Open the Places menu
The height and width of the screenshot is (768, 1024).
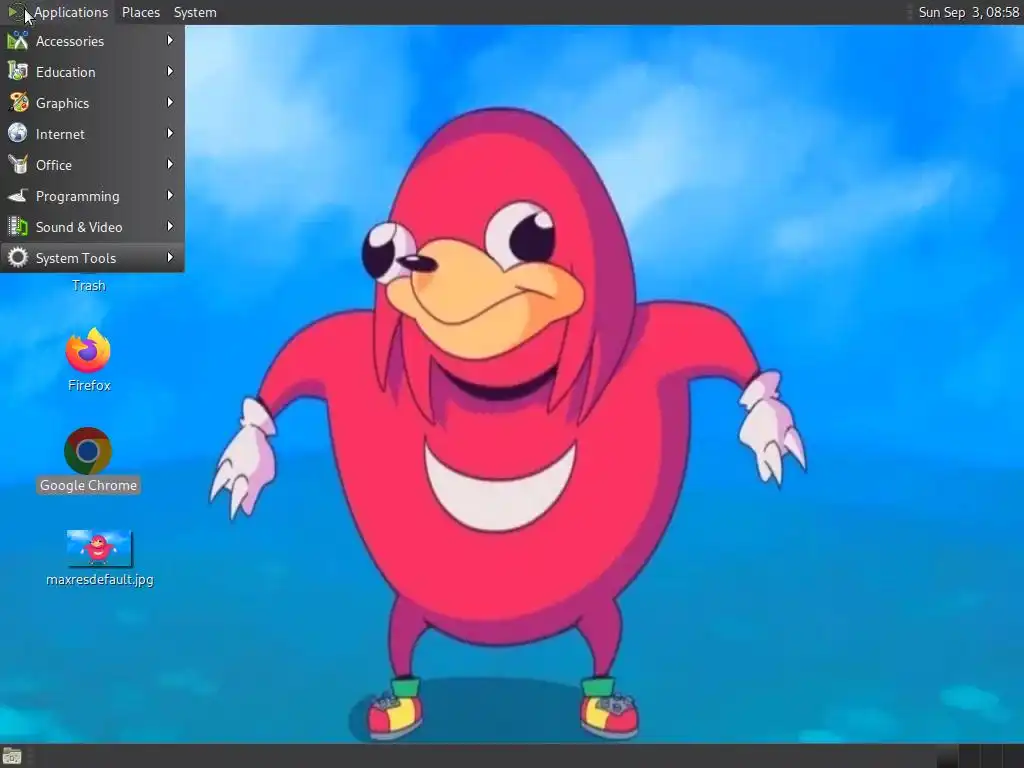140,12
